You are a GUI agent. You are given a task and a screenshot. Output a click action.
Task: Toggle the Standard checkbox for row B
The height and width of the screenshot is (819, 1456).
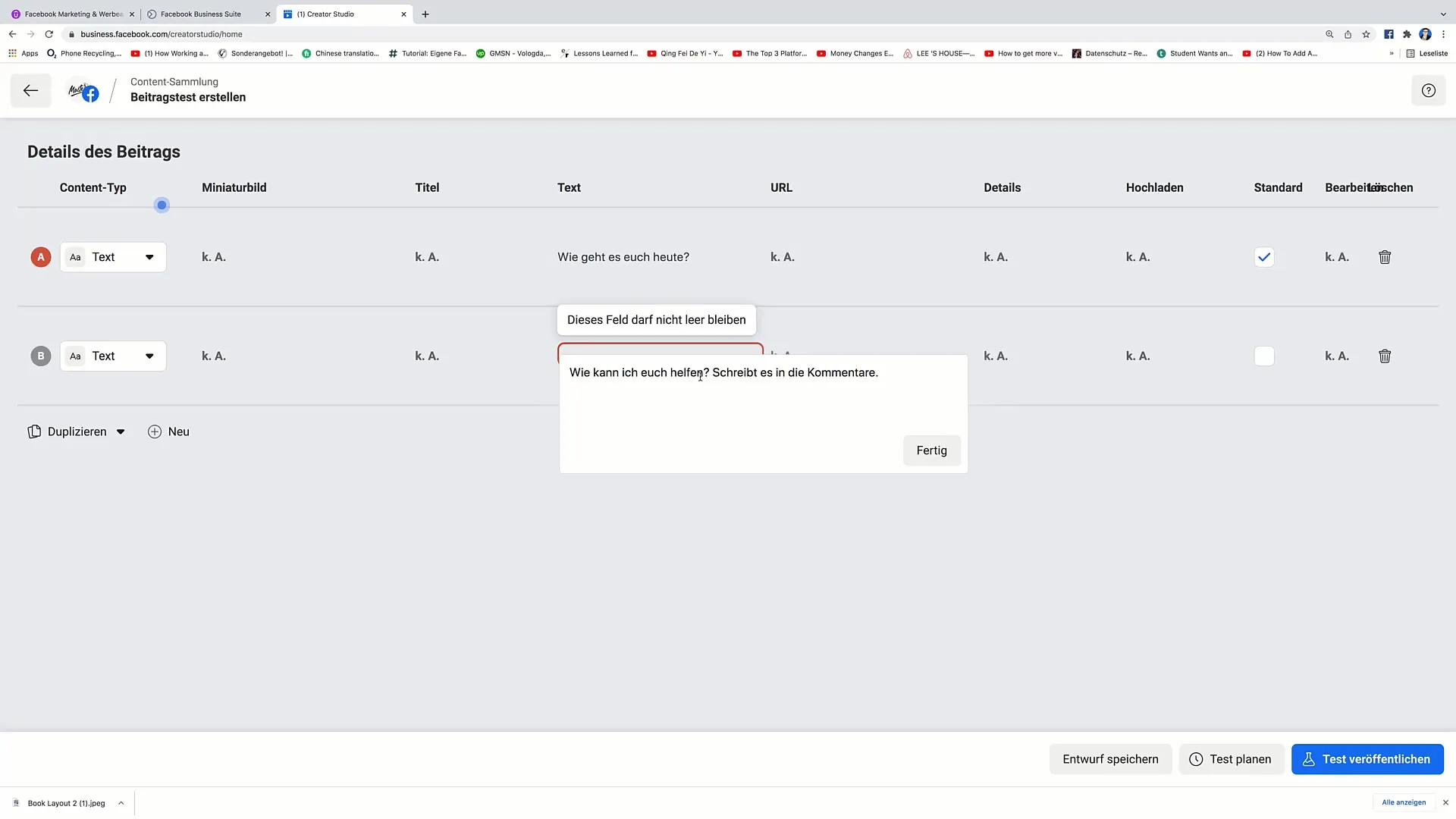tap(1264, 356)
